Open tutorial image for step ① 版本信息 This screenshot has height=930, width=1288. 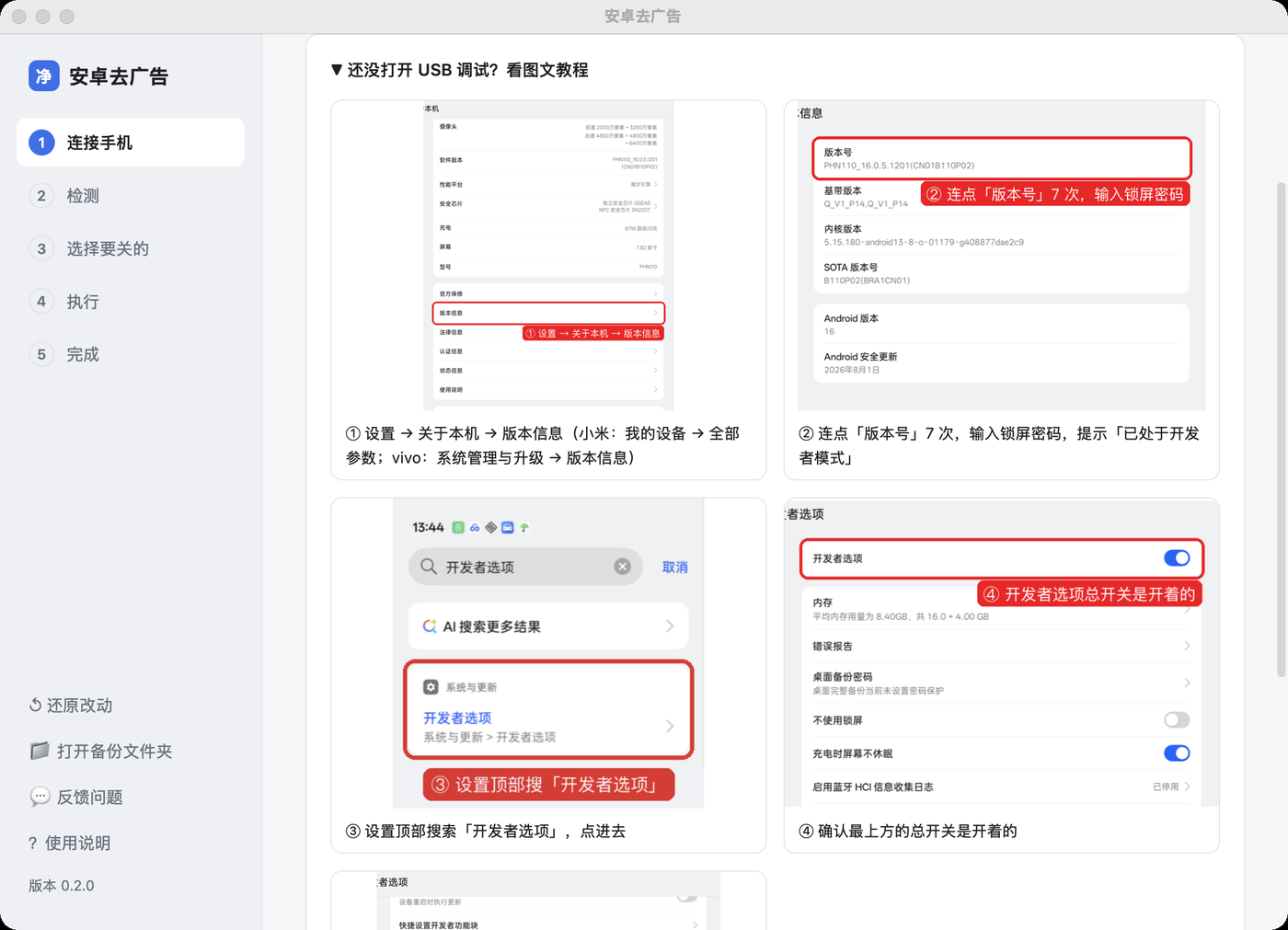pyautogui.click(x=548, y=256)
